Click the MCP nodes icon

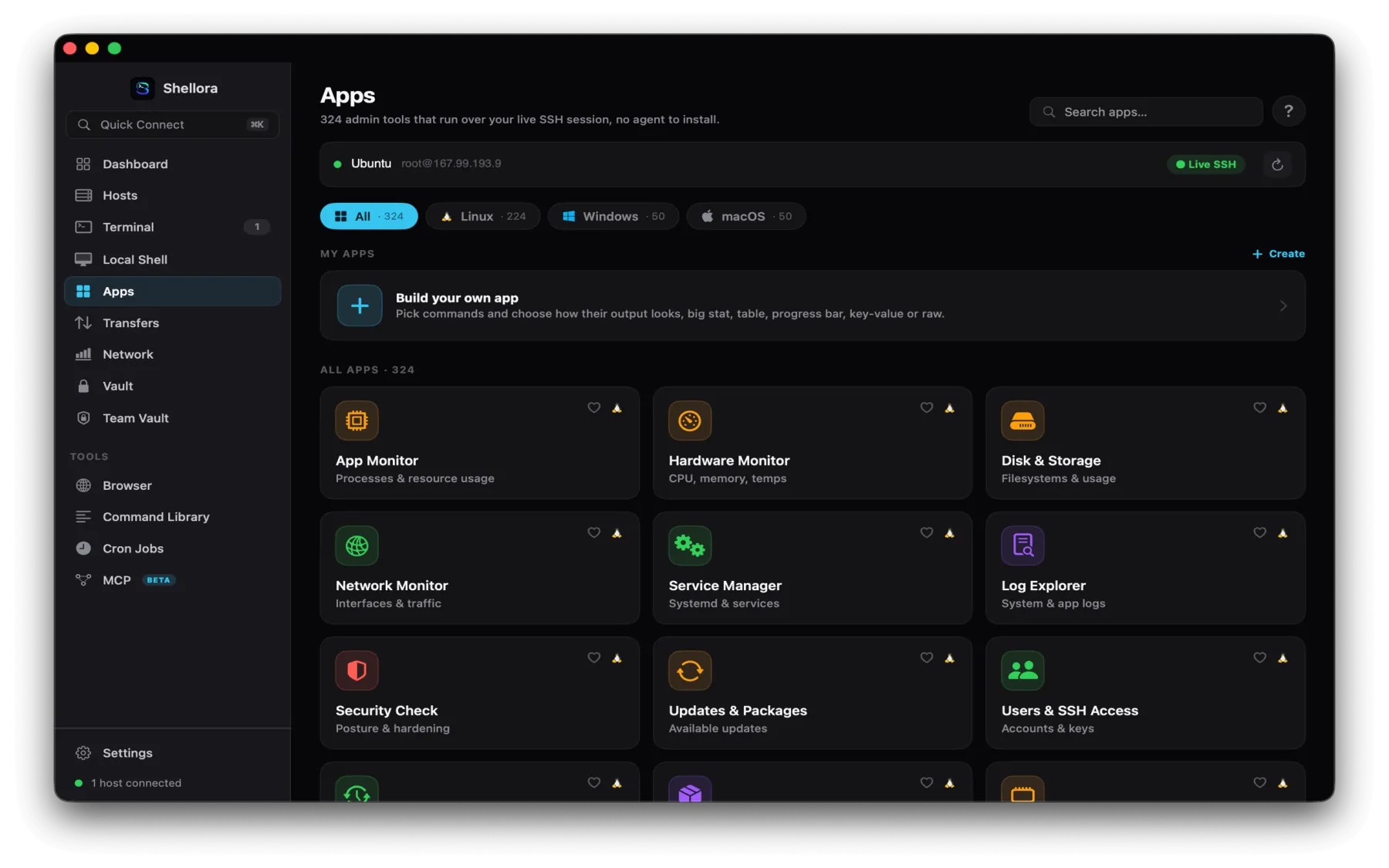83,579
